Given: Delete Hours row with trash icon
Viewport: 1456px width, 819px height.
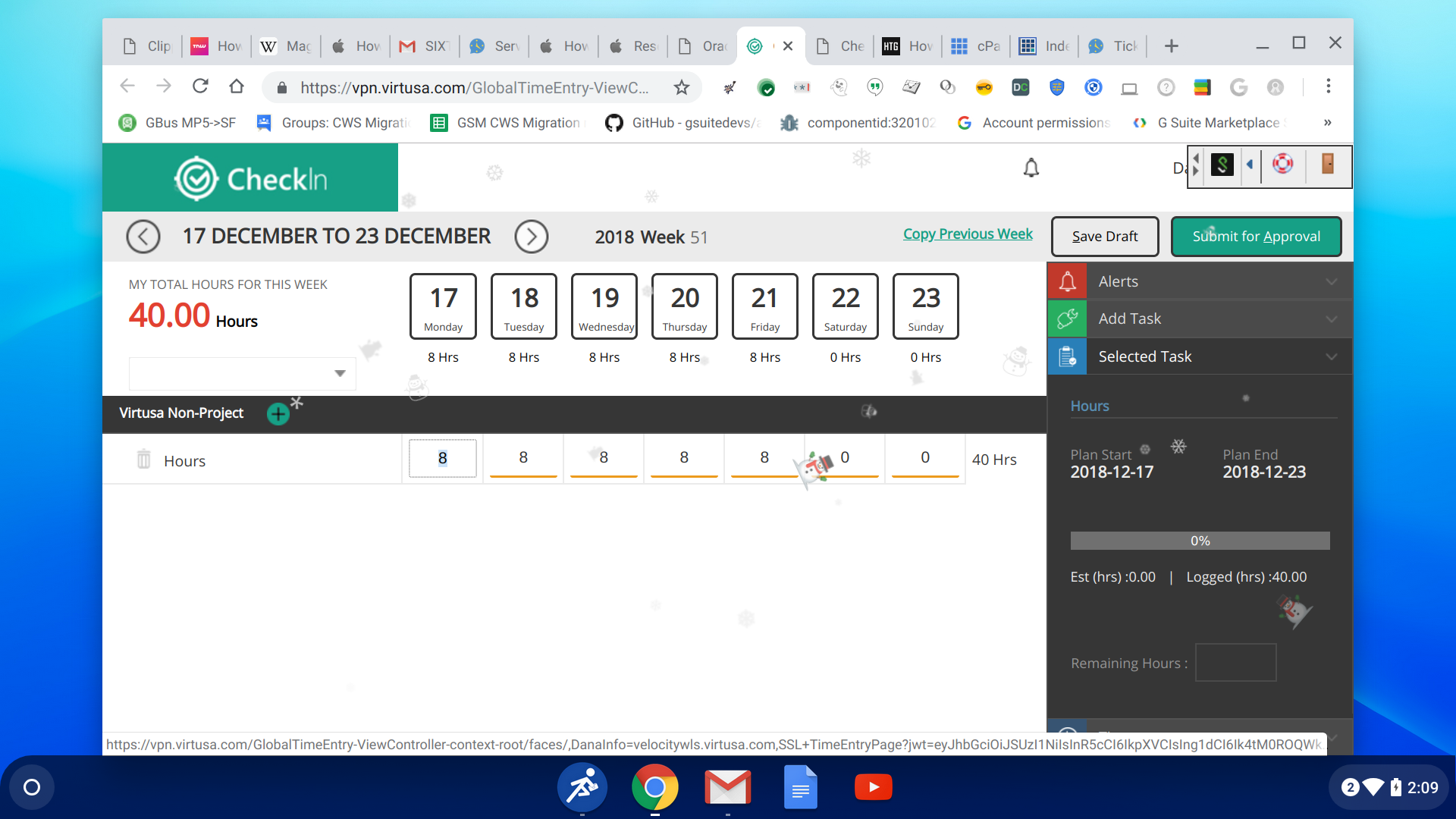Looking at the screenshot, I should [x=143, y=460].
